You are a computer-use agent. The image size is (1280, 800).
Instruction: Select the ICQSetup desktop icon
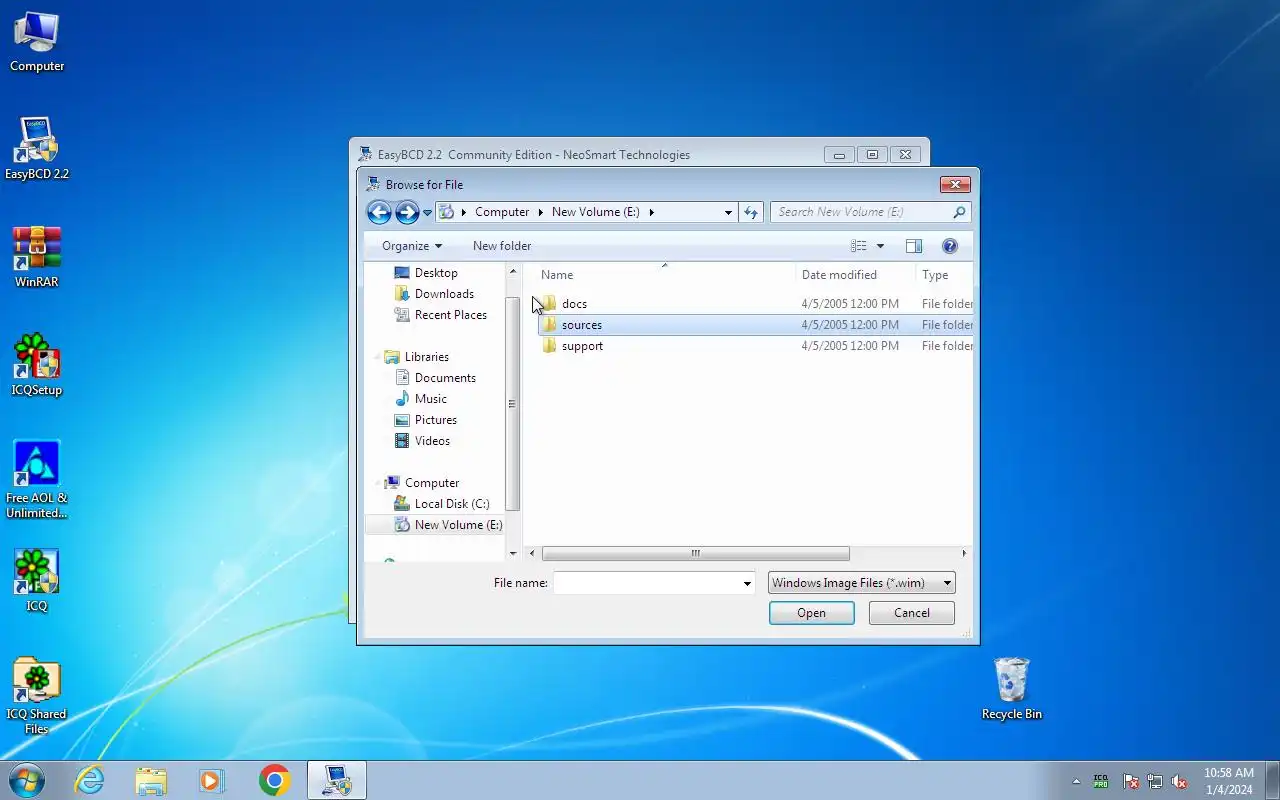37,366
